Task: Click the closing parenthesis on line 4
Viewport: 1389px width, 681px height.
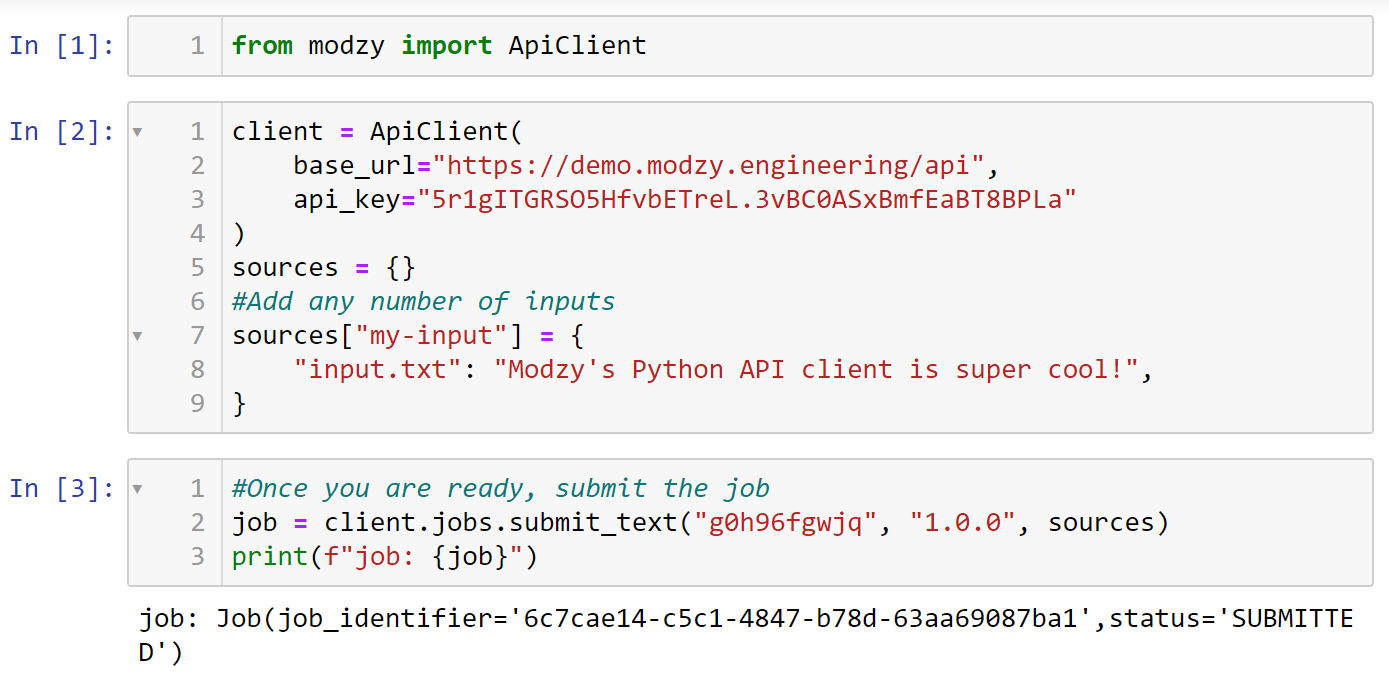Action: point(238,234)
